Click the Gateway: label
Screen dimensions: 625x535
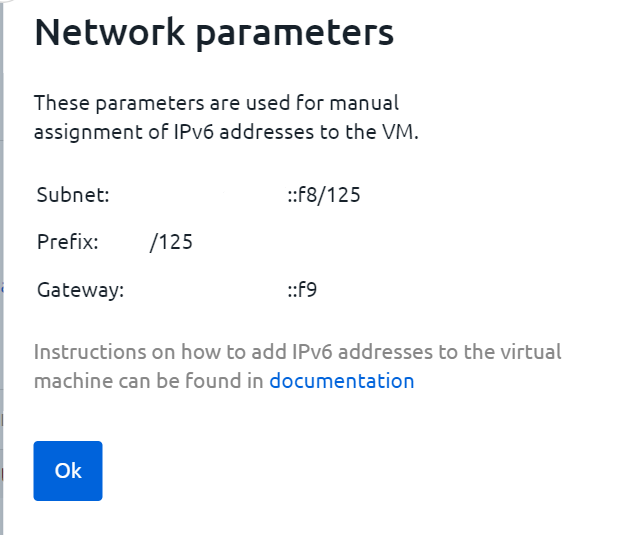[x=81, y=290]
